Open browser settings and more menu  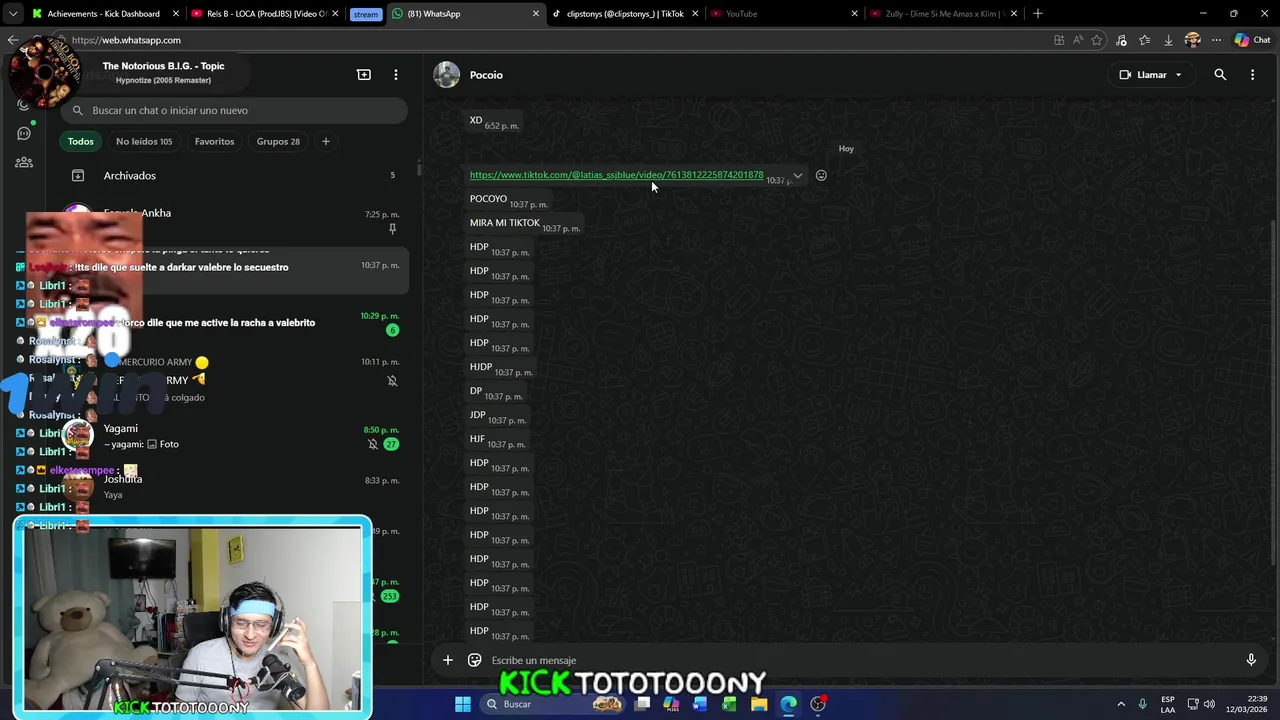click(1216, 40)
